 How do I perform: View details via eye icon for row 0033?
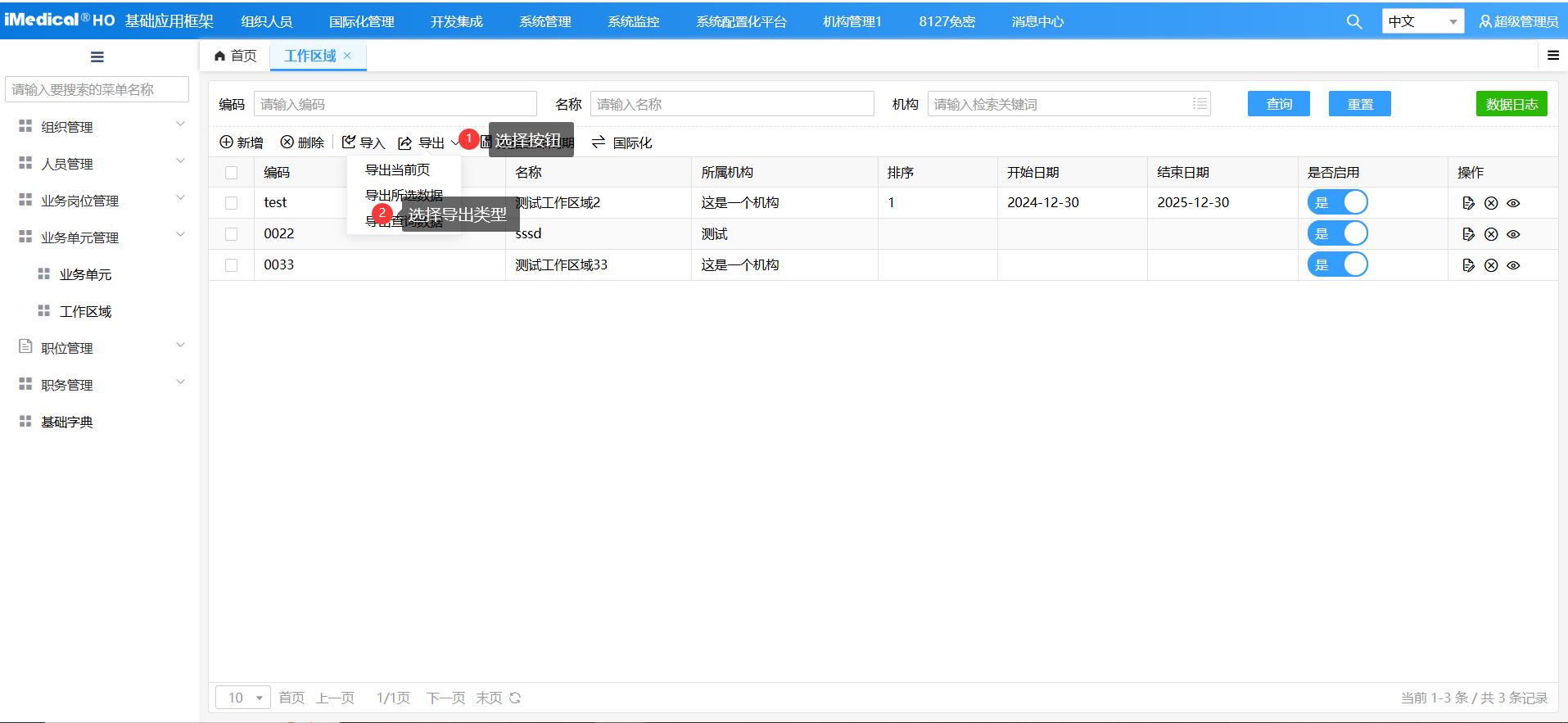[1513, 265]
